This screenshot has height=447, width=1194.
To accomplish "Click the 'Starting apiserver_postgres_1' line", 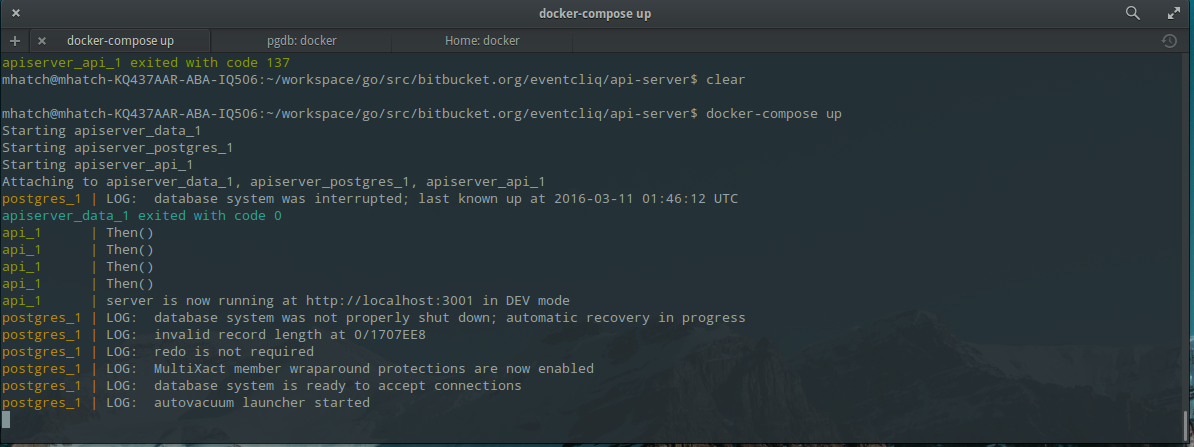I will 117,148.
